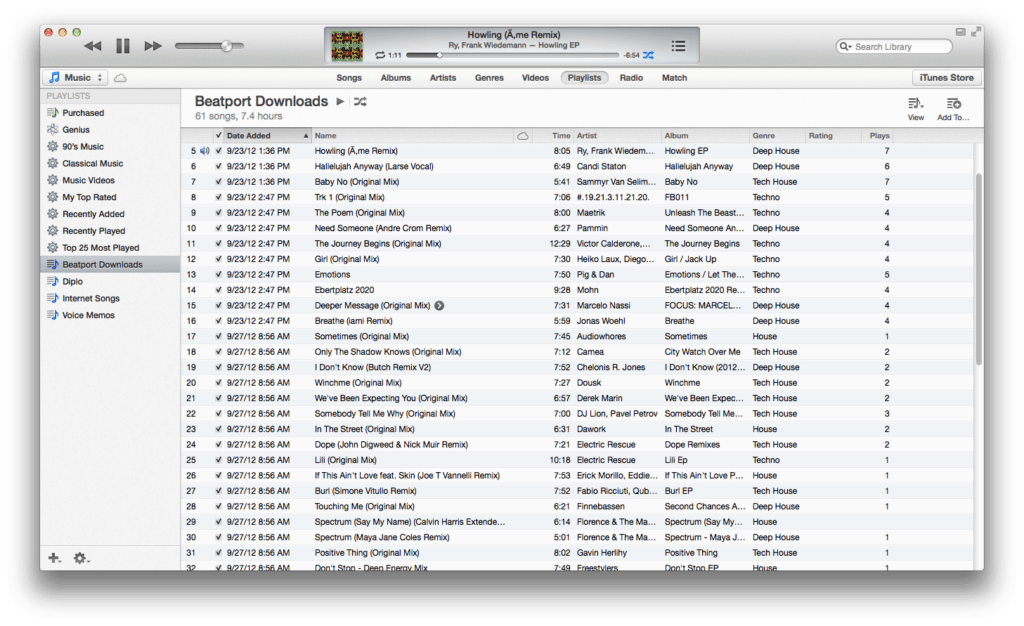Click the vertical scrollbar of song list
This screenshot has width=1024, height=626.
click(978, 270)
